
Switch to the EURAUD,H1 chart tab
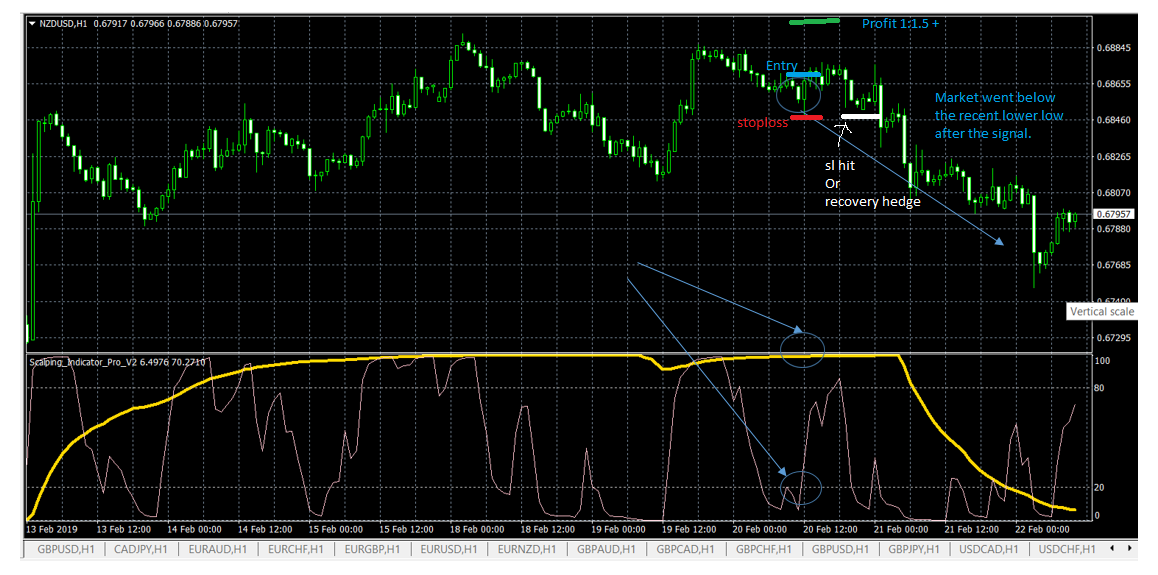coord(219,549)
